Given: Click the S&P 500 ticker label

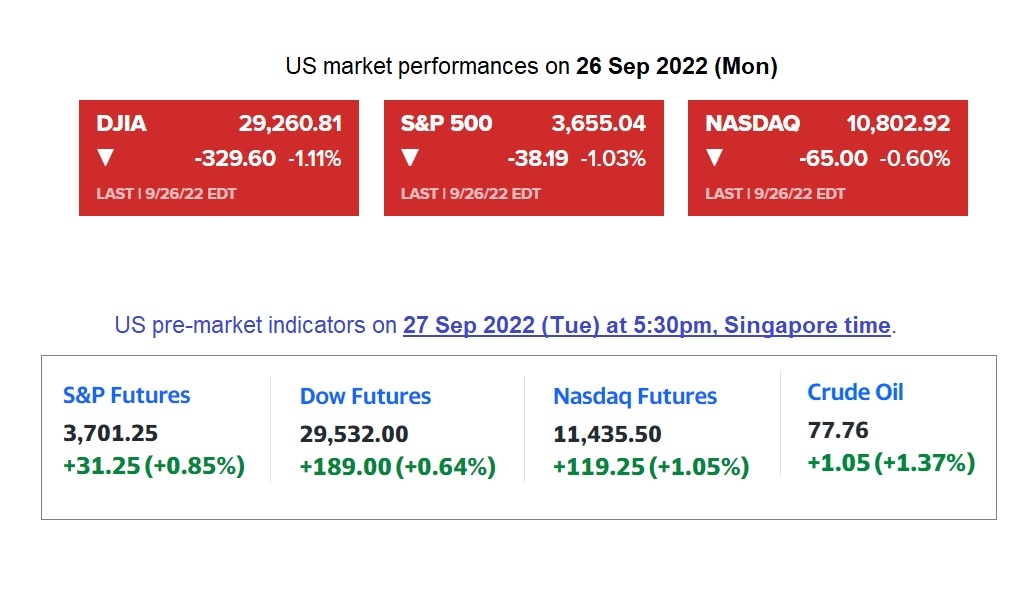Looking at the screenshot, I should click(446, 124).
